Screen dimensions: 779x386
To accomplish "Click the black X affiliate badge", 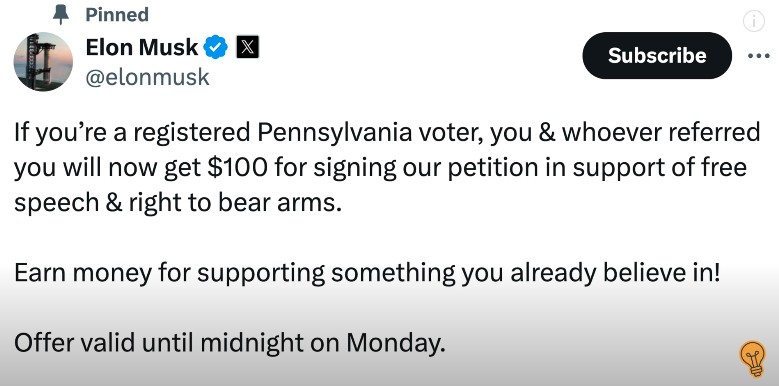I will click(x=247, y=48).
